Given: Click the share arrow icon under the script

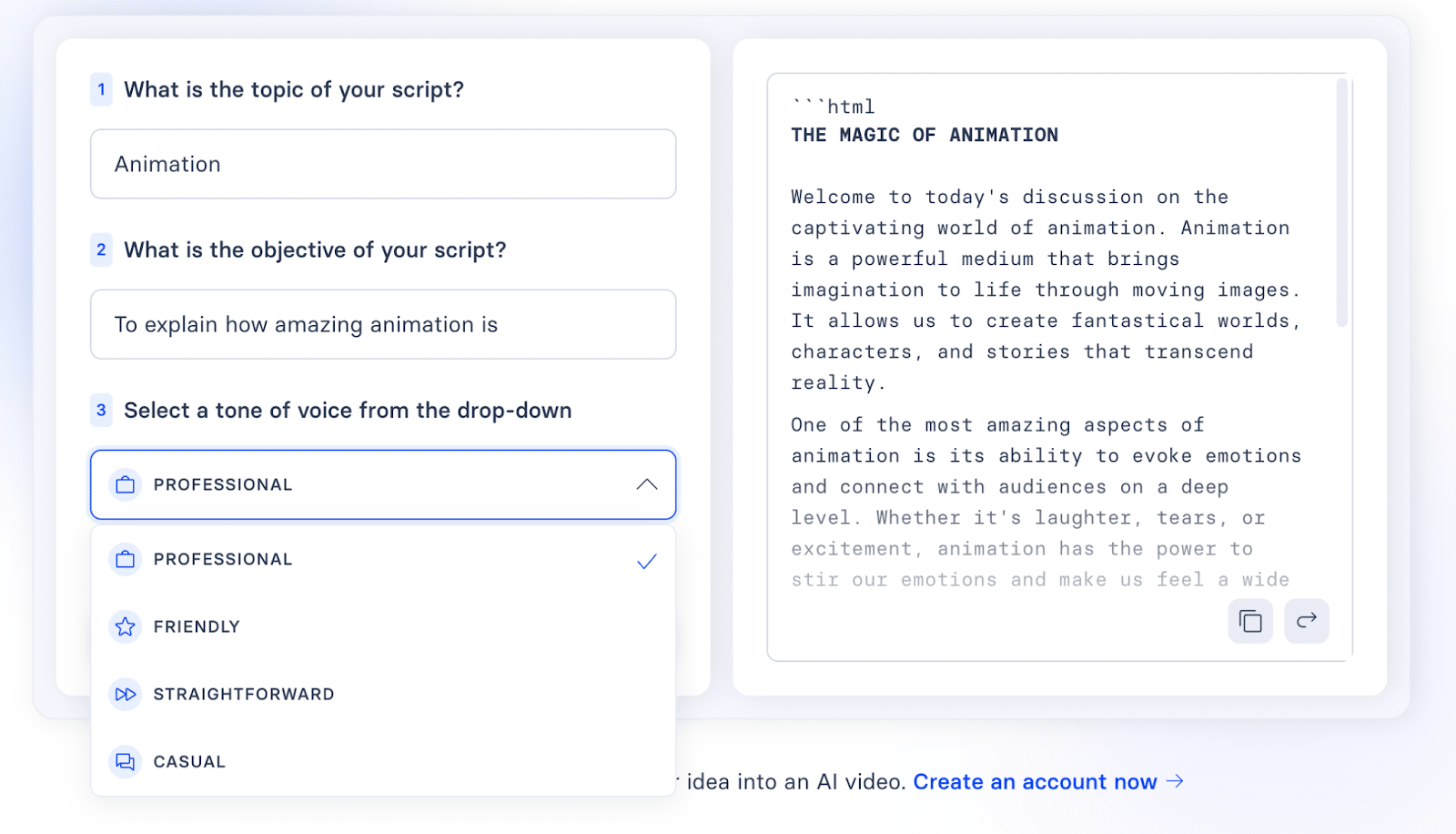Looking at the screenshot, I should click(1307, 621).
